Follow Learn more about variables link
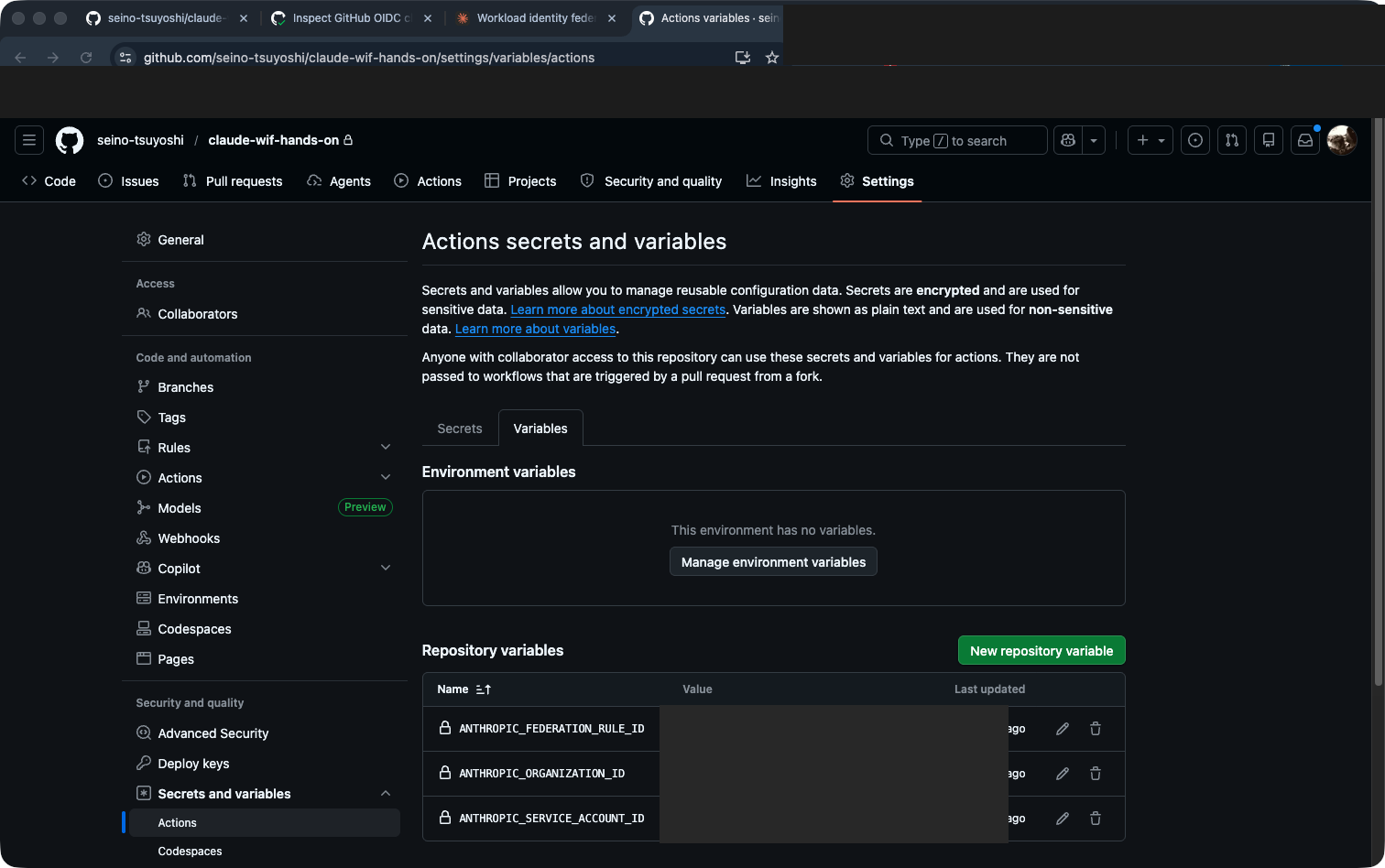The image size is (1385, 868). point(536,329)
